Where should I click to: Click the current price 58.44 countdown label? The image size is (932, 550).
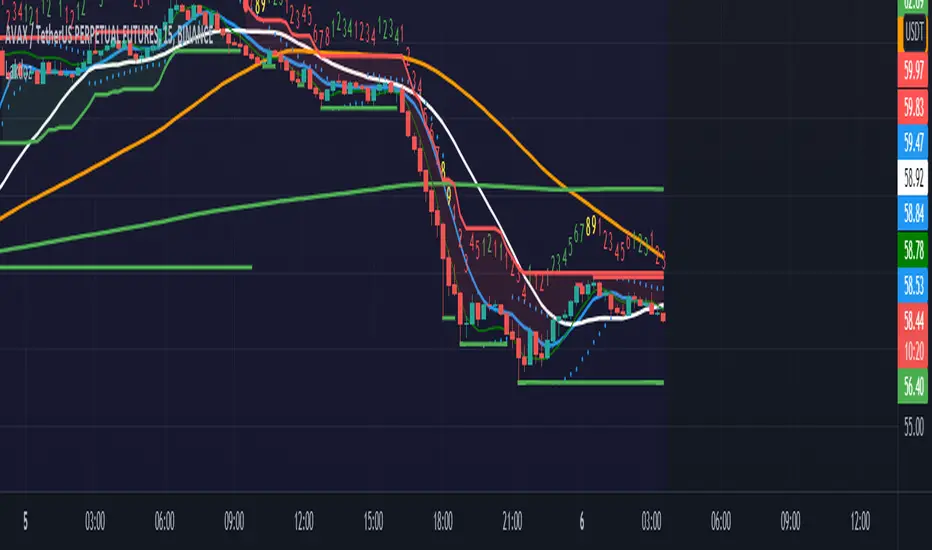click(x=913, y=336)
